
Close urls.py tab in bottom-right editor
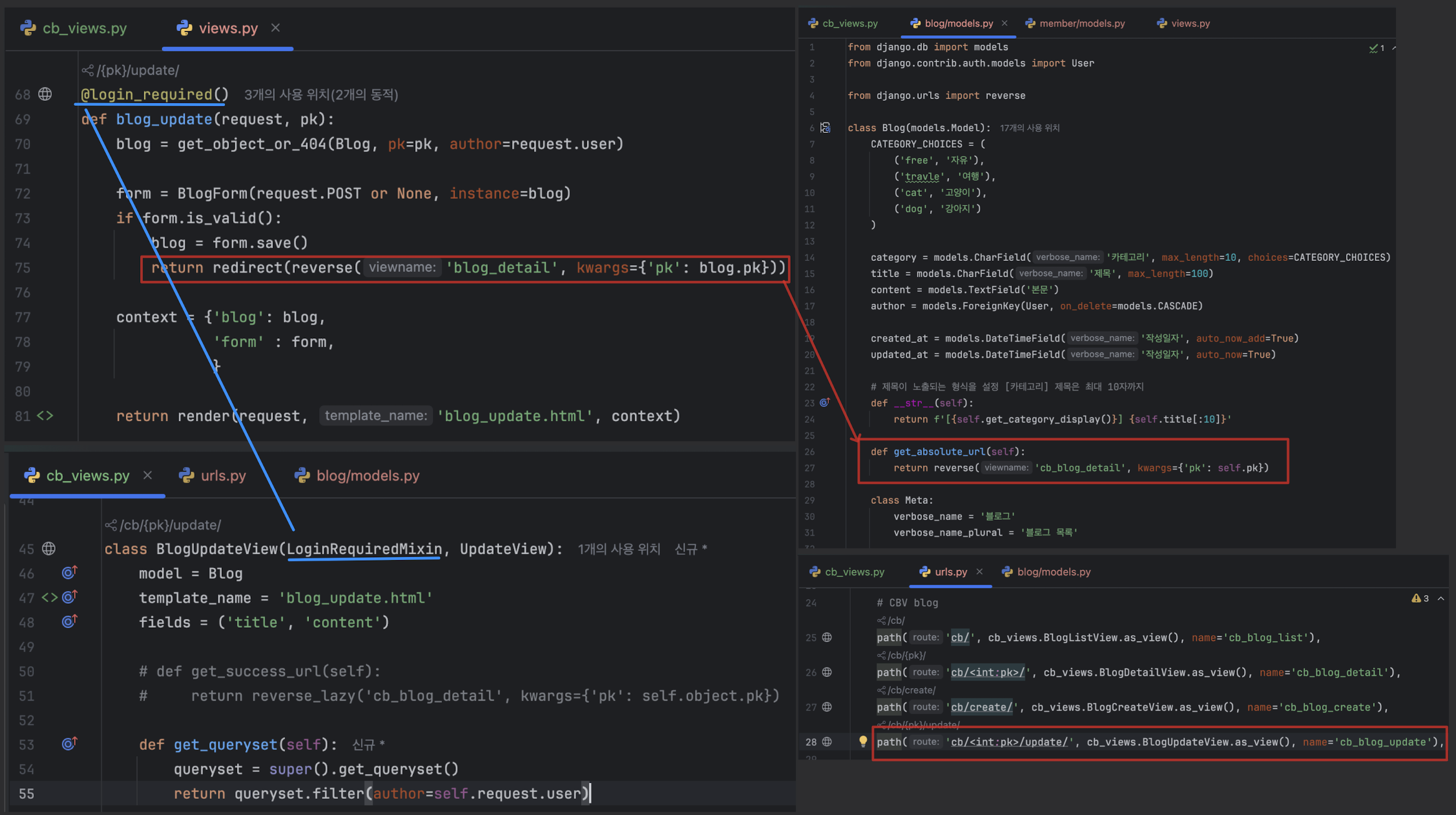pos(980,571)
